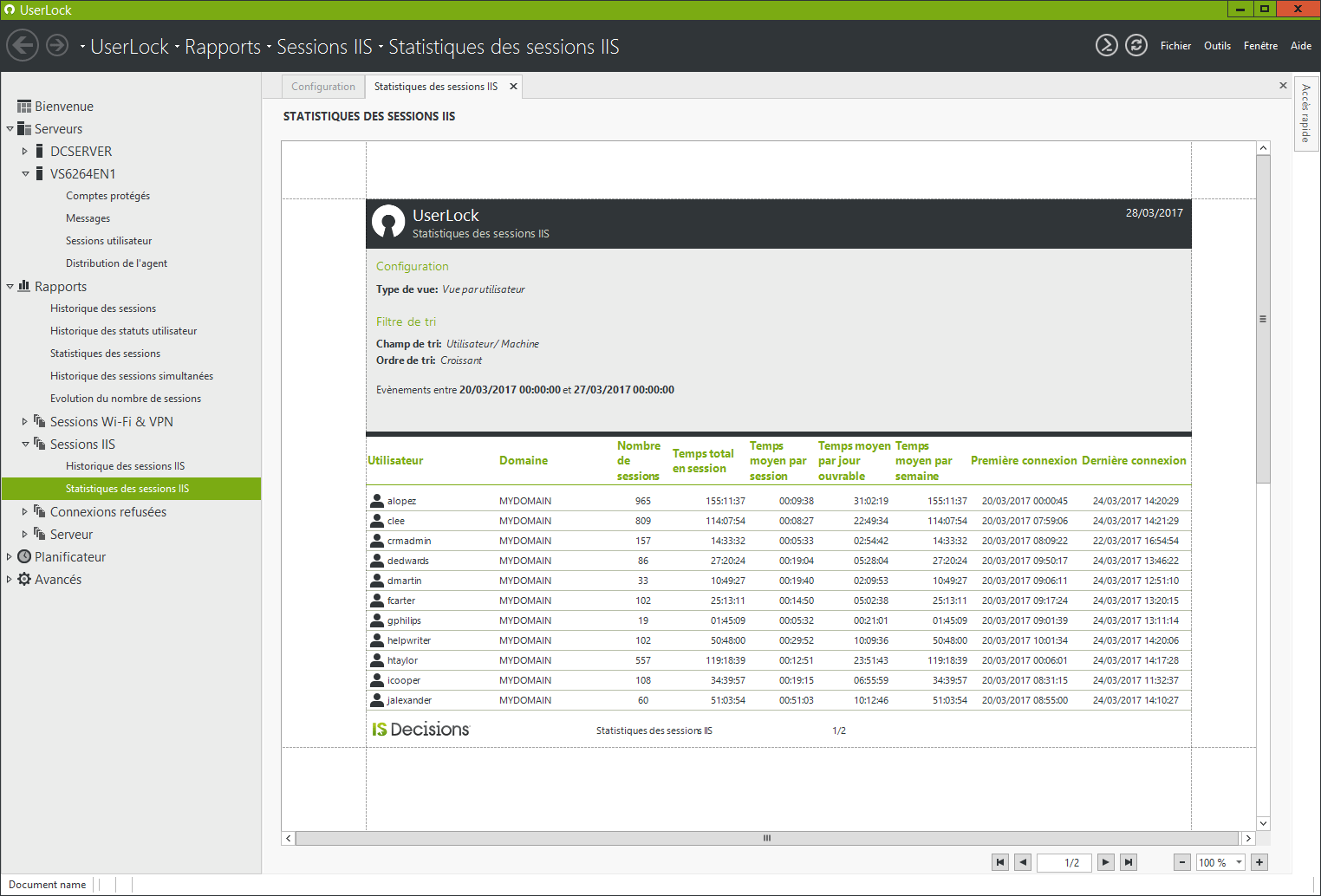Collapse the VS6264EN1 node

(x=25, y=174)
